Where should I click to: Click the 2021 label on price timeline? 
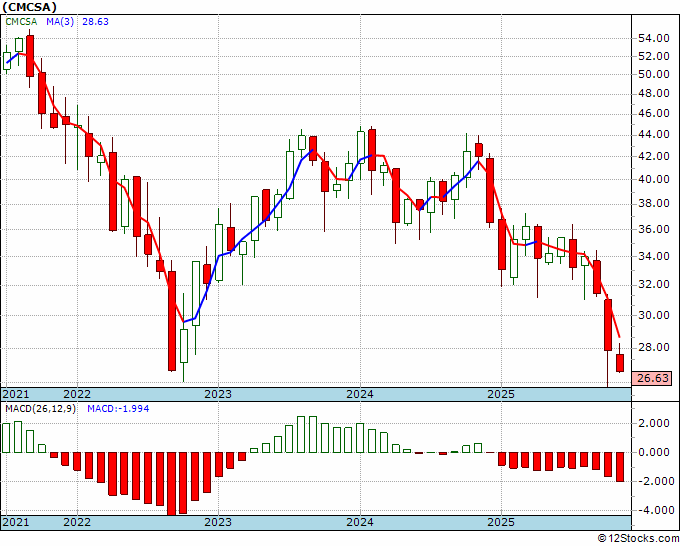pos(16,394)
